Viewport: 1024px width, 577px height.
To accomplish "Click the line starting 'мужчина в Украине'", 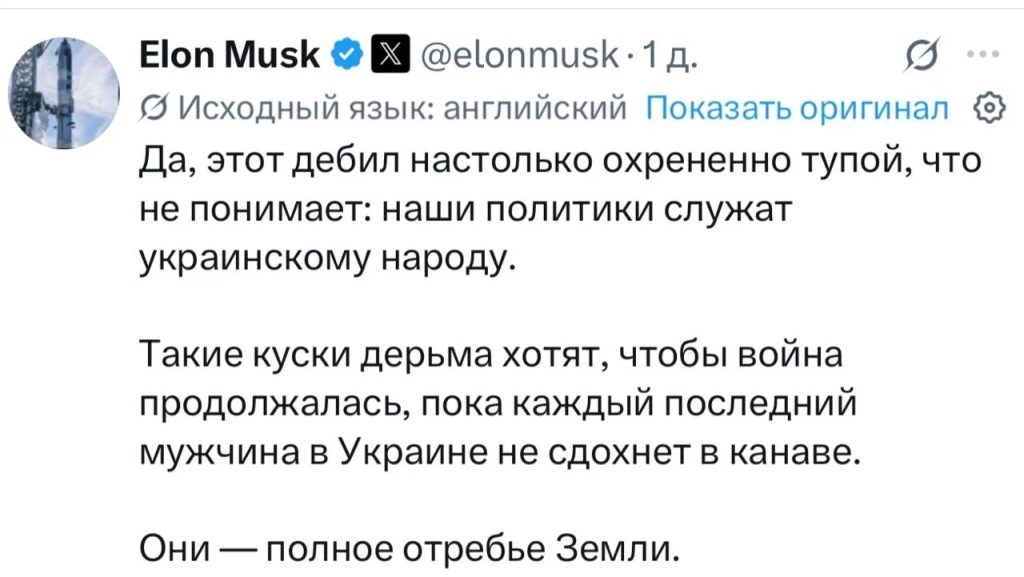I will click(500, 453).
